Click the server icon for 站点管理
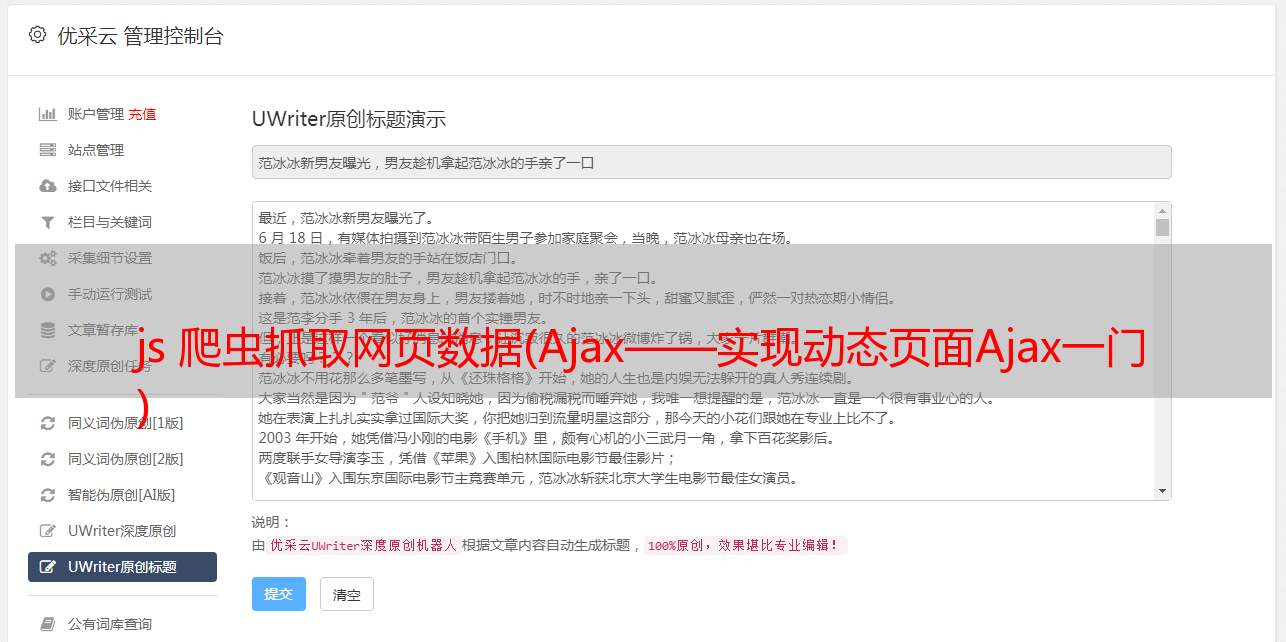Viewport: 1286px width, 642px height. (47, 150)
